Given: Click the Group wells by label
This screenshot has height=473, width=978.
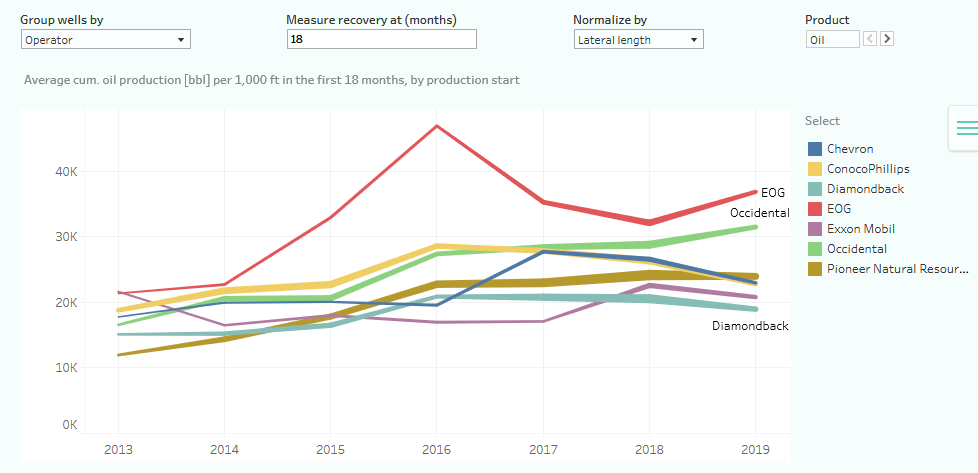Looking at the screenshot, I should coord(62,20).
